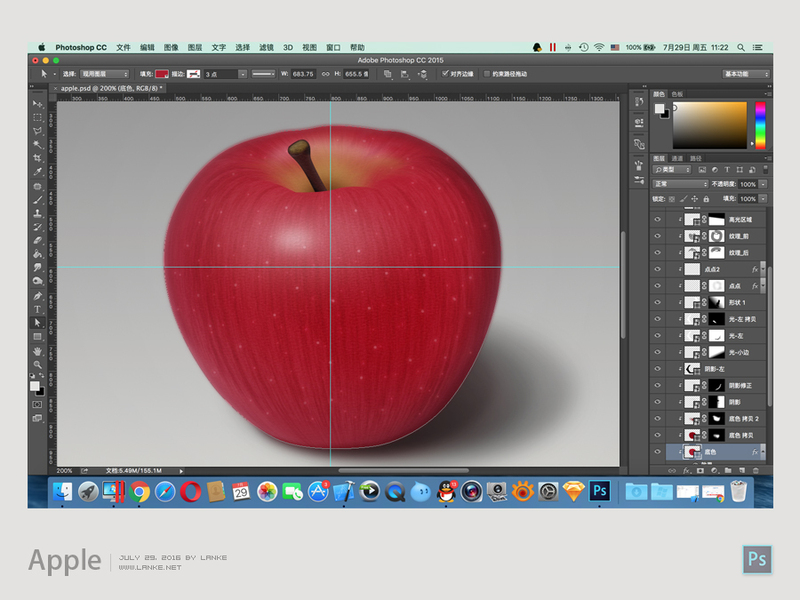The width and height of the screenshot is (800, 600).
Task: Hide the 形状 1 layer
Action: 657,302
